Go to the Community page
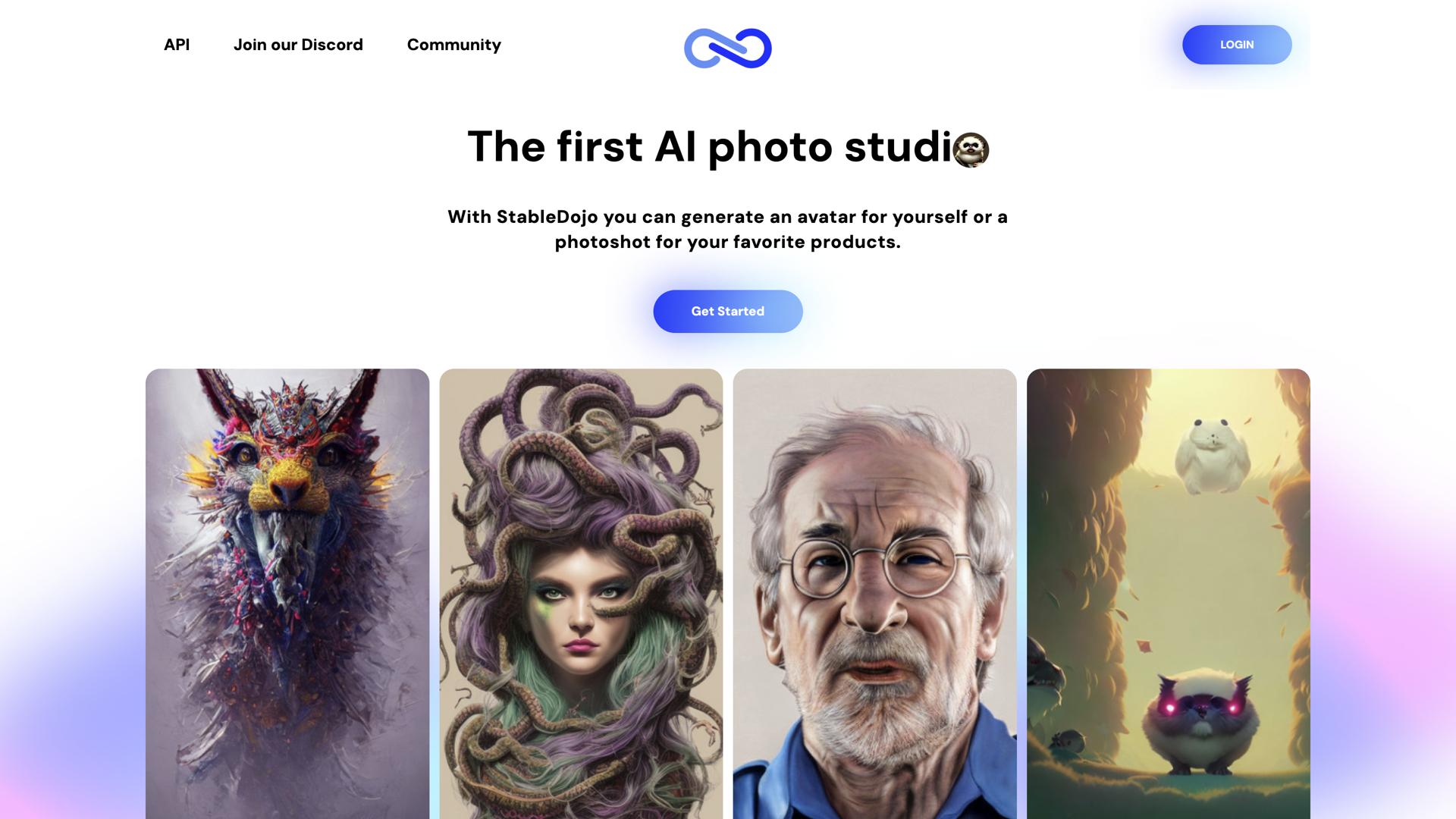This screenshot has width=1456, height=819. (454, 45)
